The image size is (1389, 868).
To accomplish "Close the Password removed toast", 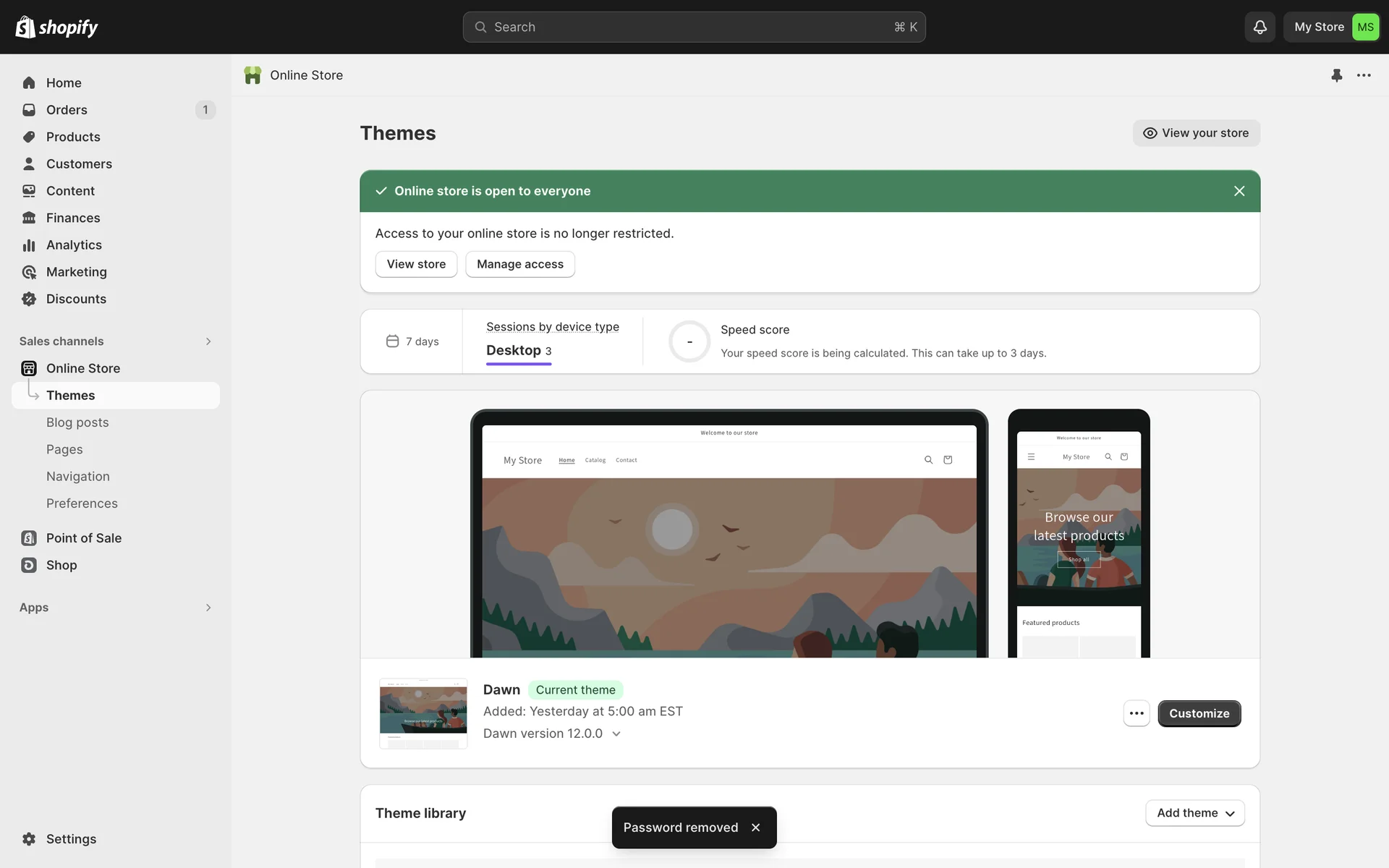I will (755, 827).
